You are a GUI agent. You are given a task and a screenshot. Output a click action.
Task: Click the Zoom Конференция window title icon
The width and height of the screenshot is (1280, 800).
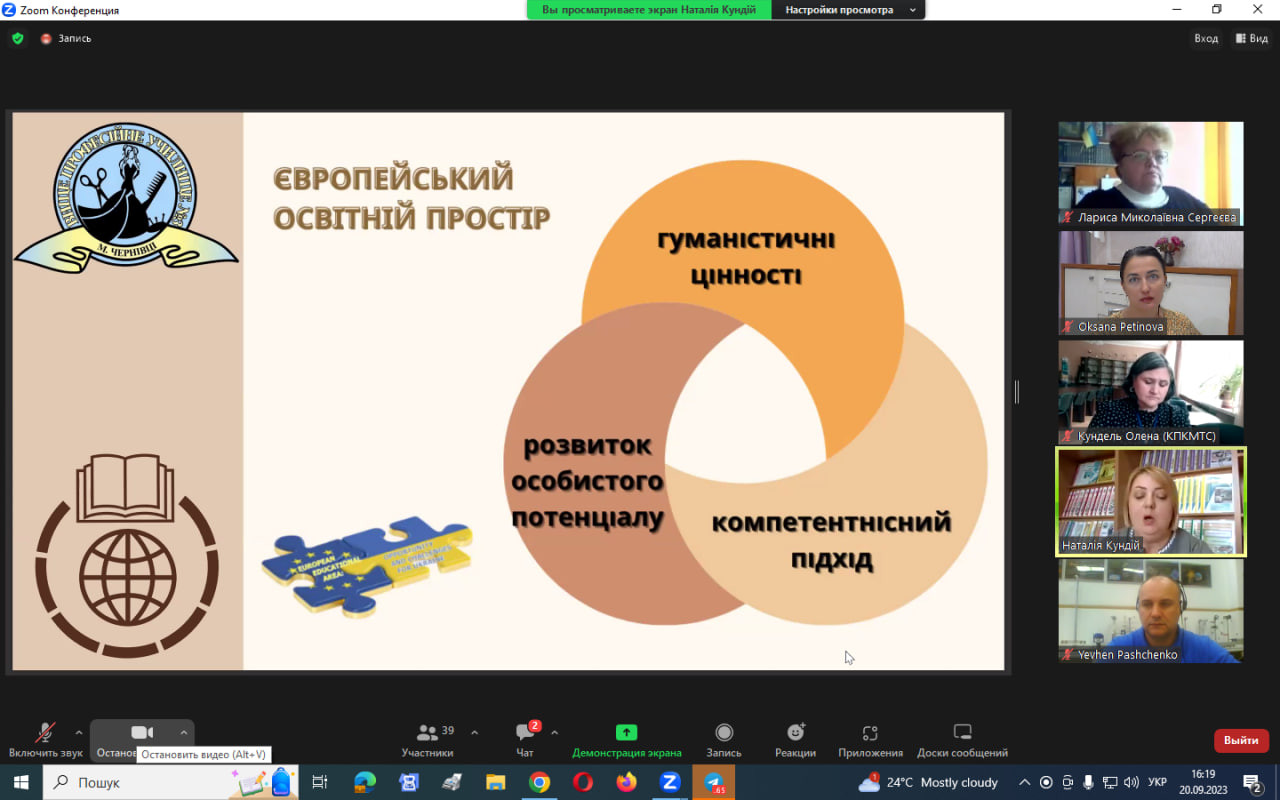coord(9,10)
